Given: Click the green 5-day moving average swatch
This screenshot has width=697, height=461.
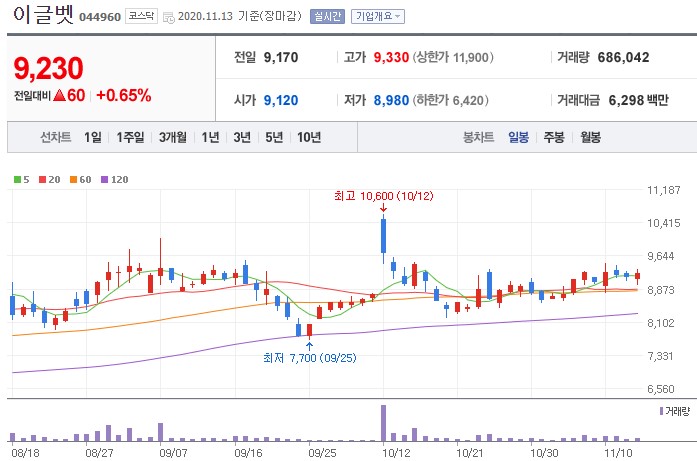Looking at the screenshot, I should point(17,180).
